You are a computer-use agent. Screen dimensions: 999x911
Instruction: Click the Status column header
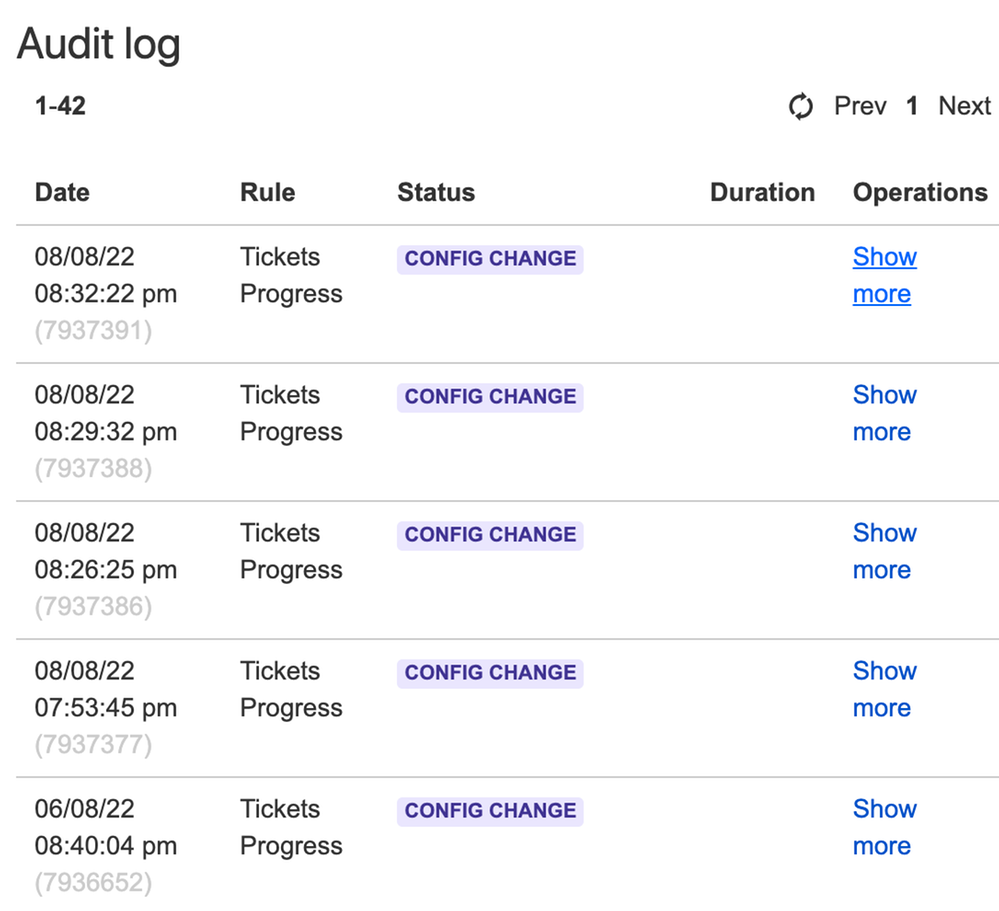(436, 192)
